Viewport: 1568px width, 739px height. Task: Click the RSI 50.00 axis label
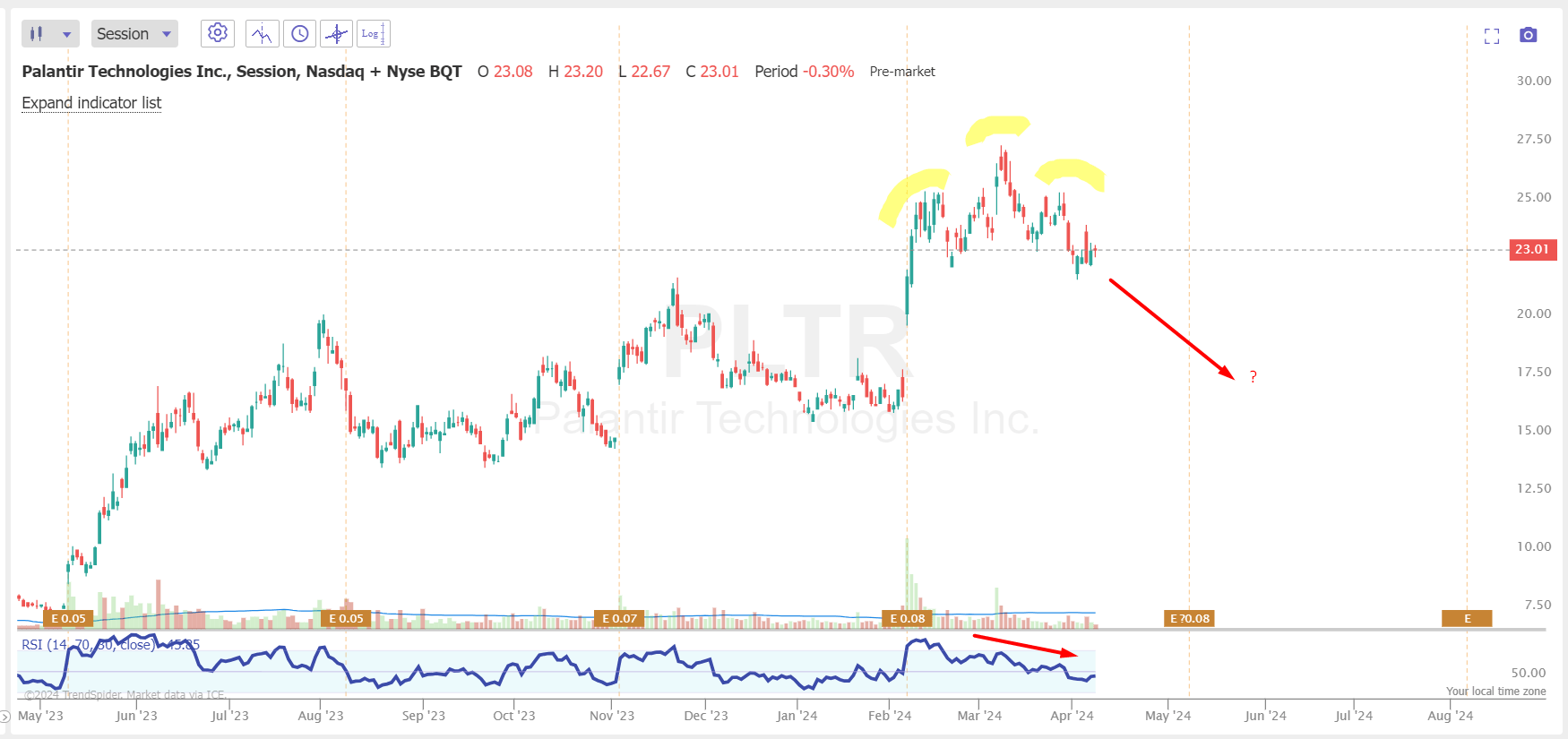click(1529, 673)
